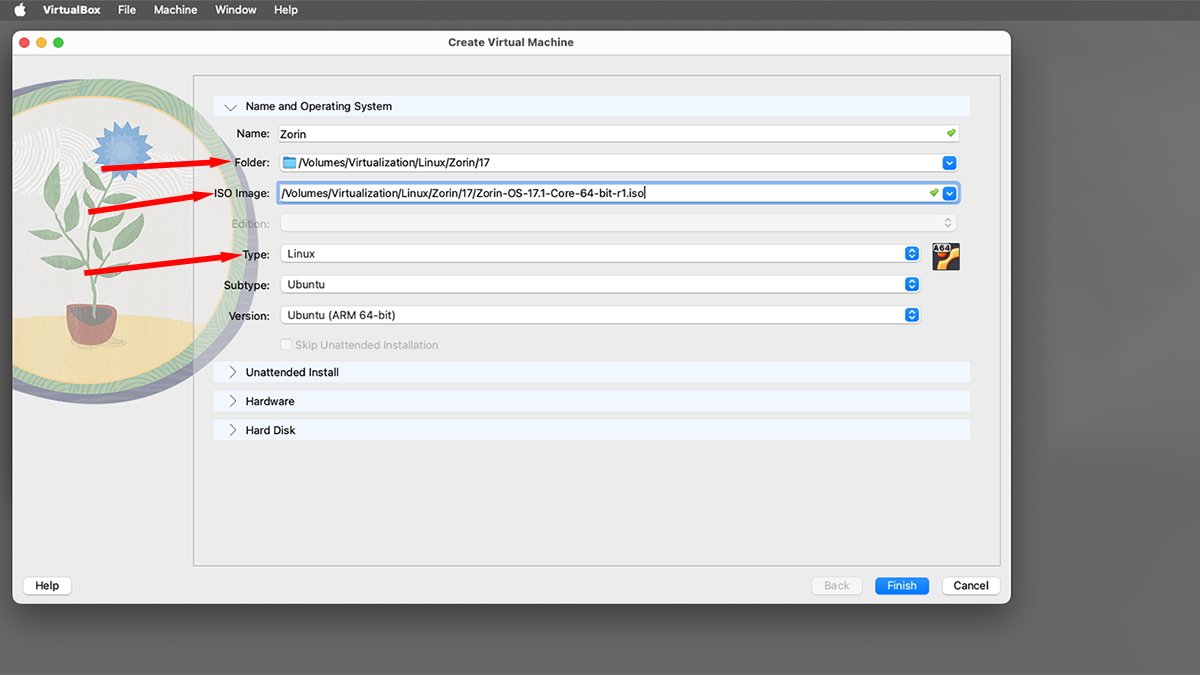Viewport: 1200px width, 675px height.
Task: Expand the Hardware section
Action: (x=591, y=401)
